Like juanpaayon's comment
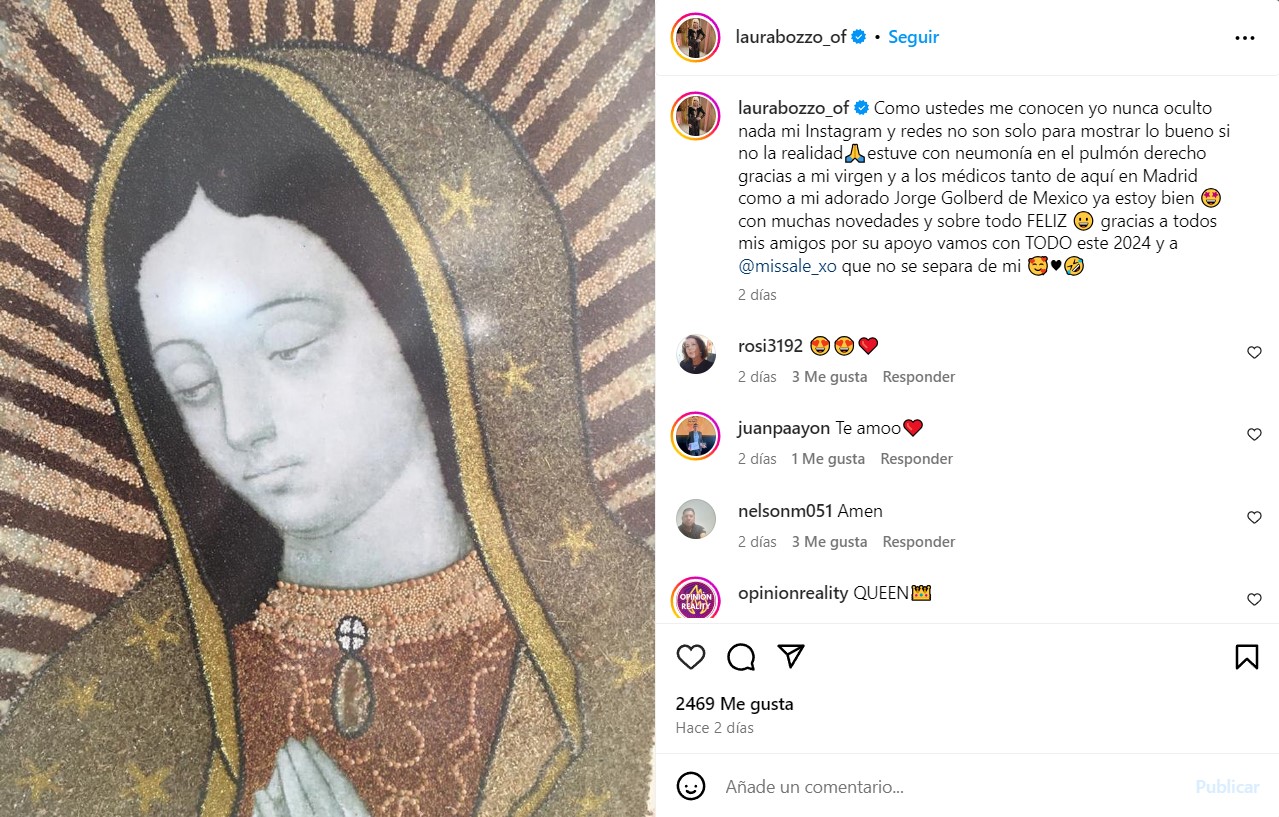The height and width of the screenshot is (817, 1279). [x=1254, y=435]
